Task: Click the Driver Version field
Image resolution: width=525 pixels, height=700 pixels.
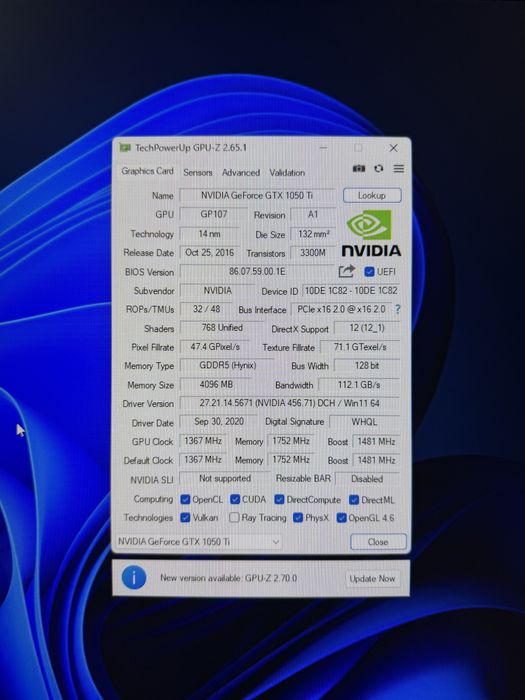Action: (289, 403)
